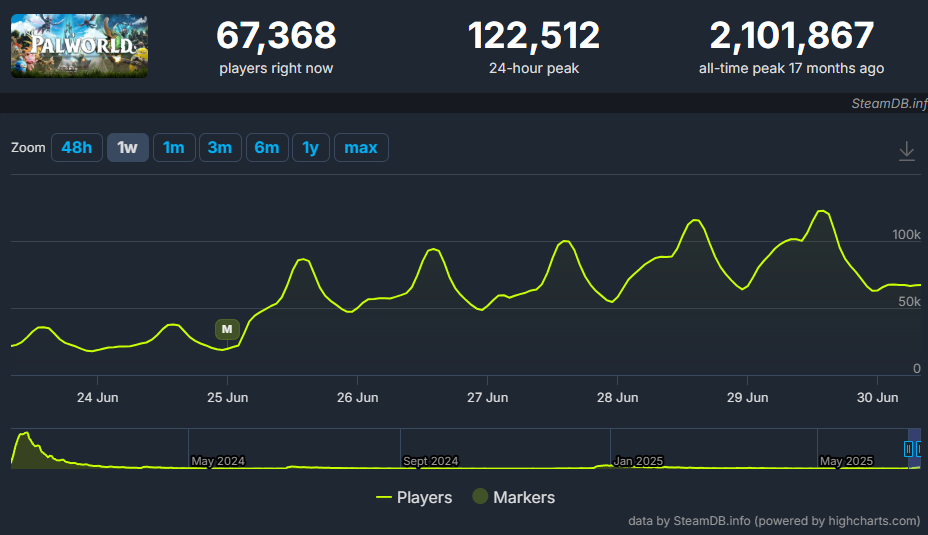Set chart zoom to 48h
Screen dimensions: 928x535
click(77, 147)
